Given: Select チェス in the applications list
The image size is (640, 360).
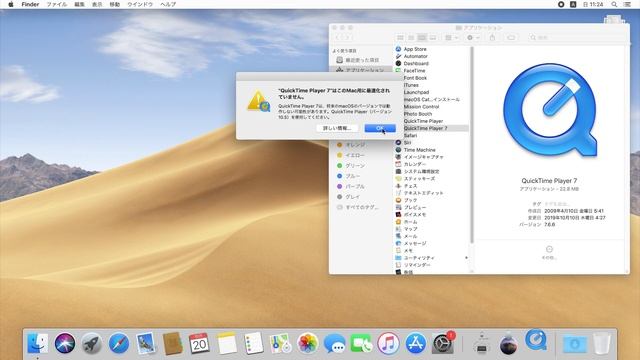Looking at the screenshot, I should click(x=410, y=186).
